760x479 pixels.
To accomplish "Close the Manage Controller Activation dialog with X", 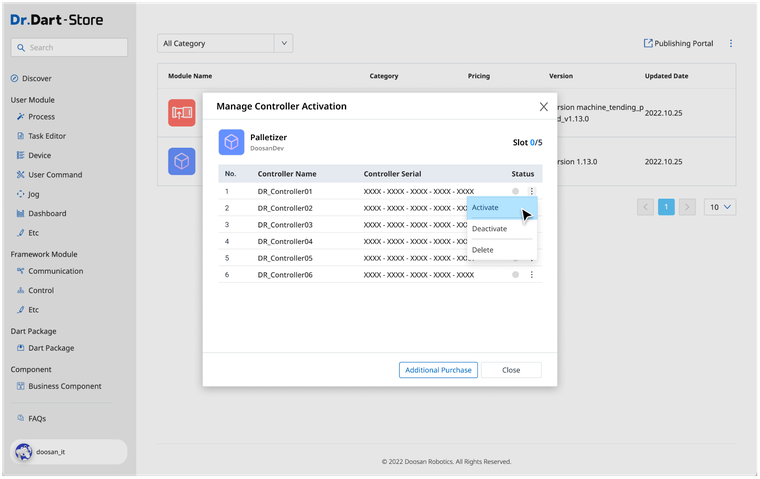I will tap(544, 106).
